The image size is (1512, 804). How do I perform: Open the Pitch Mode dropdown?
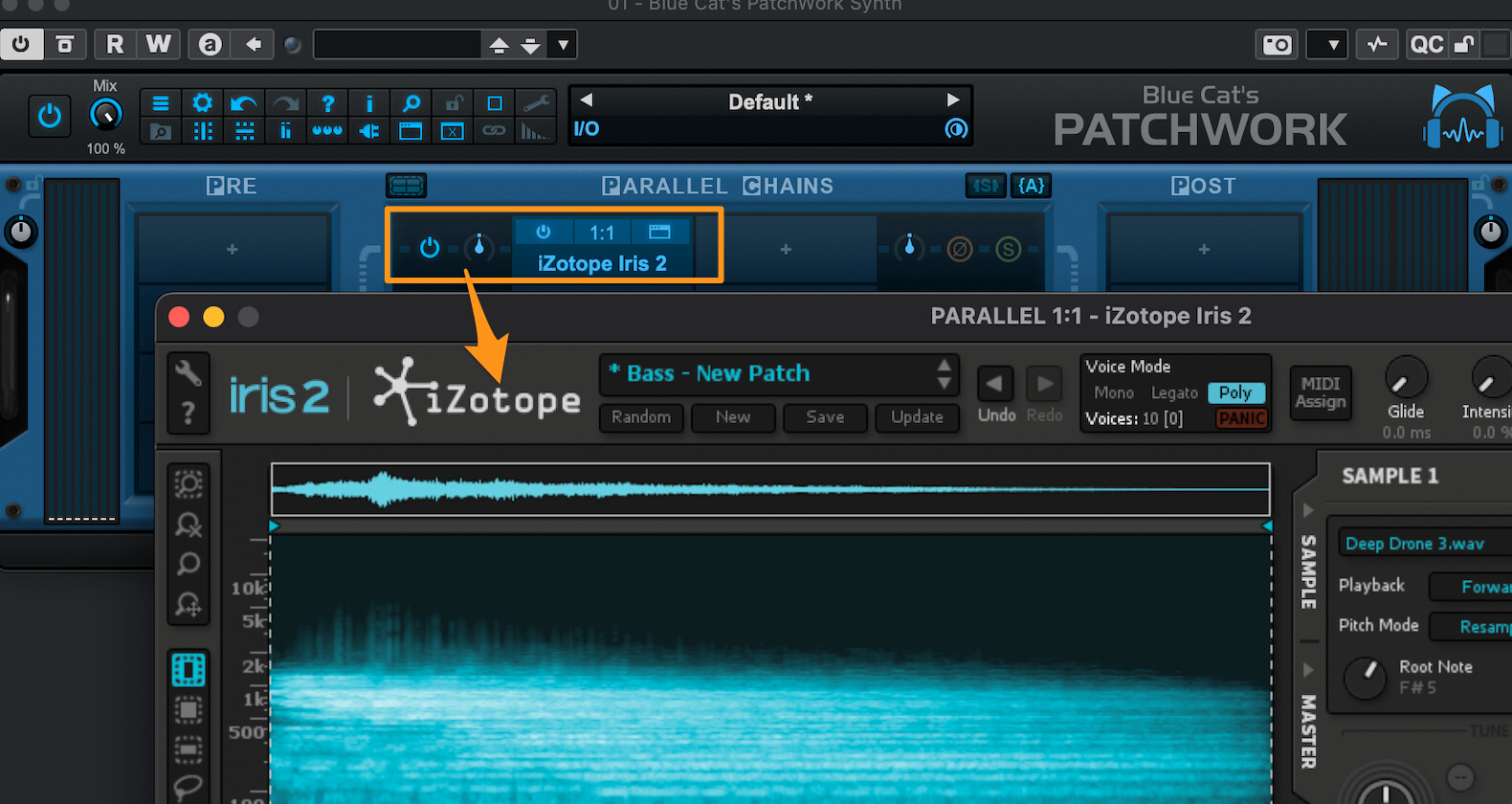(x=1469, y=627)
